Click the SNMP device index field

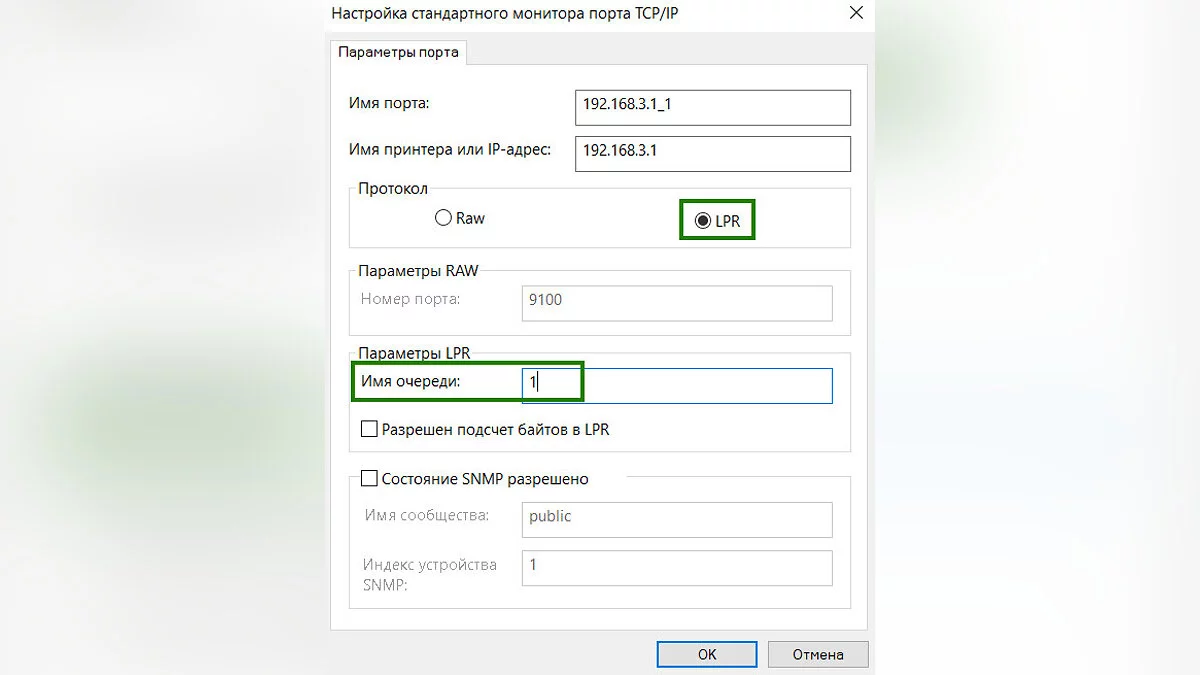point(677,568)
